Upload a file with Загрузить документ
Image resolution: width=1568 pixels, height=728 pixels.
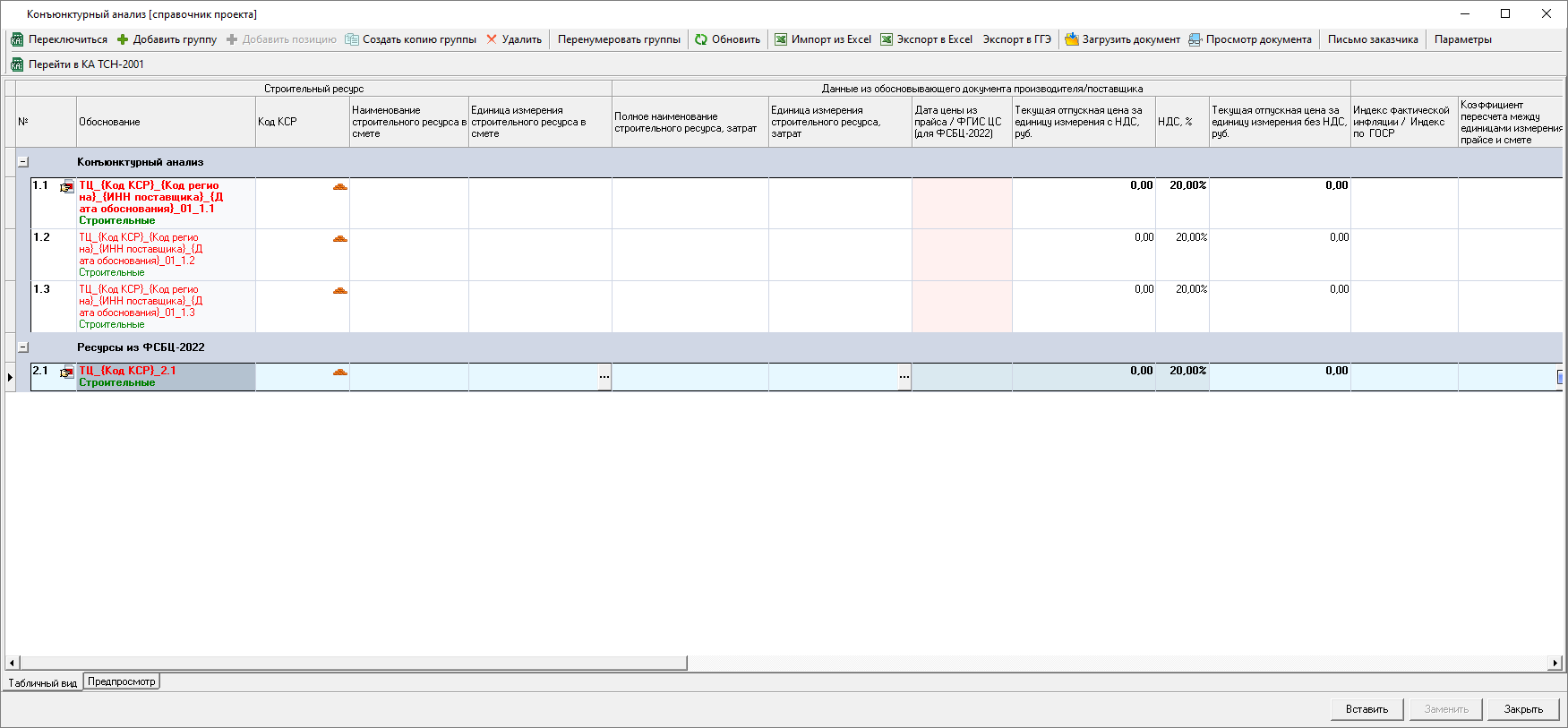pyautogui.click(x=1122, y=39)
